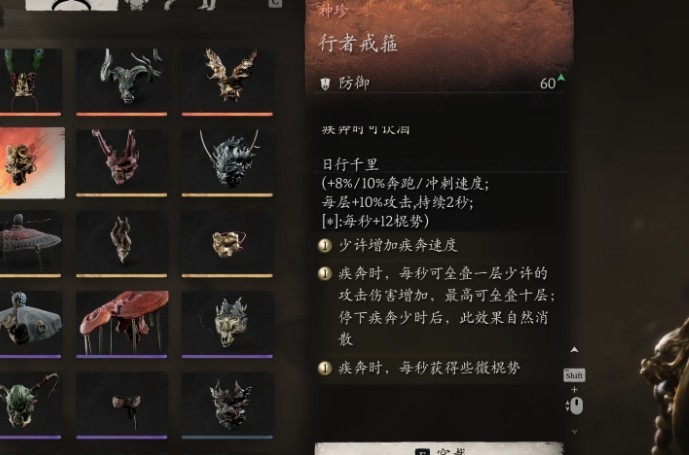Click the up arrow of description scroll

tap(574, 349)
